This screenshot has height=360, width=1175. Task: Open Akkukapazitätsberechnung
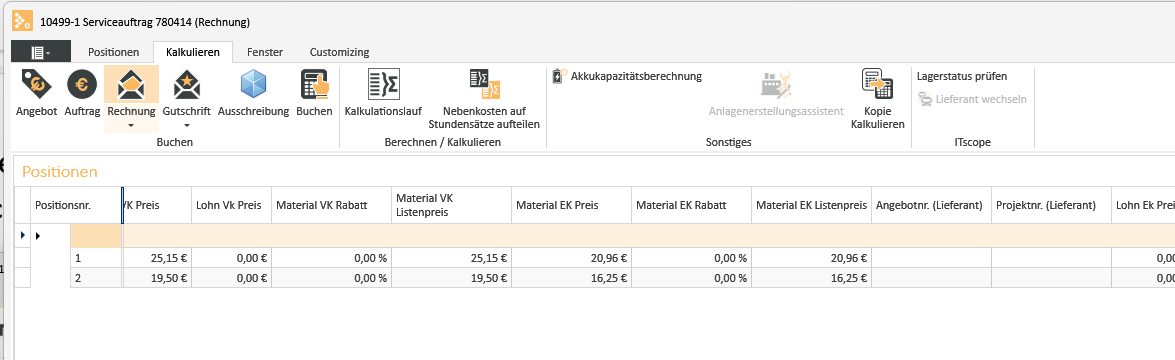(x=626, y=76)
